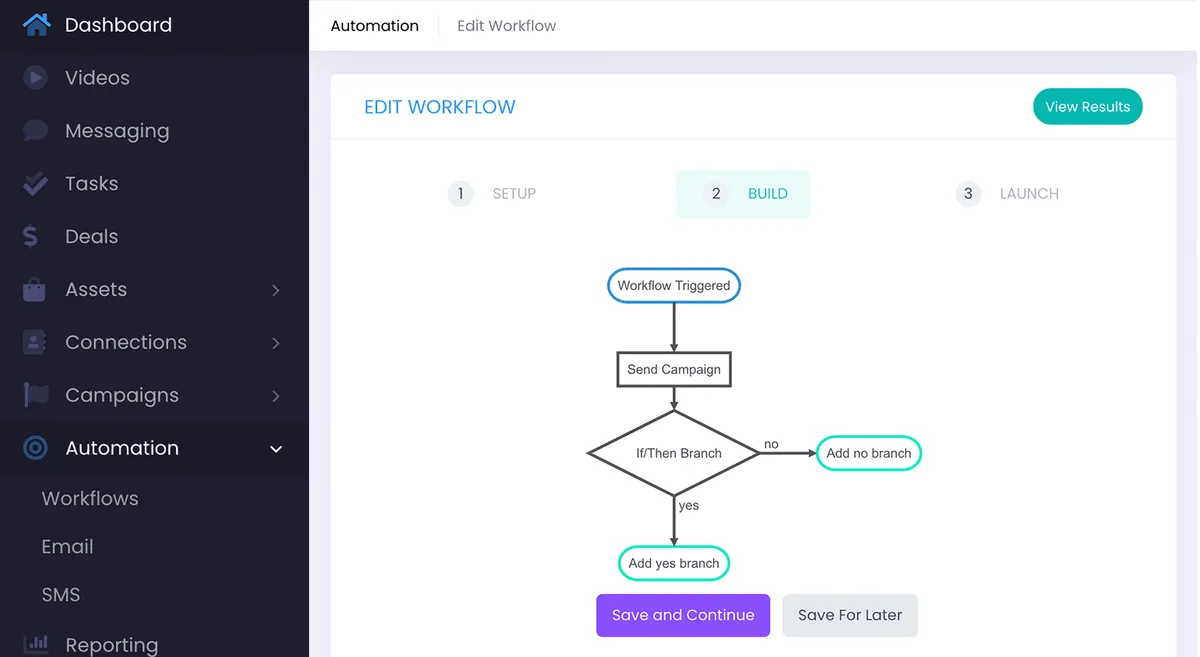
Task: Open the Deals dollar icon
Action: click(30, 237)
